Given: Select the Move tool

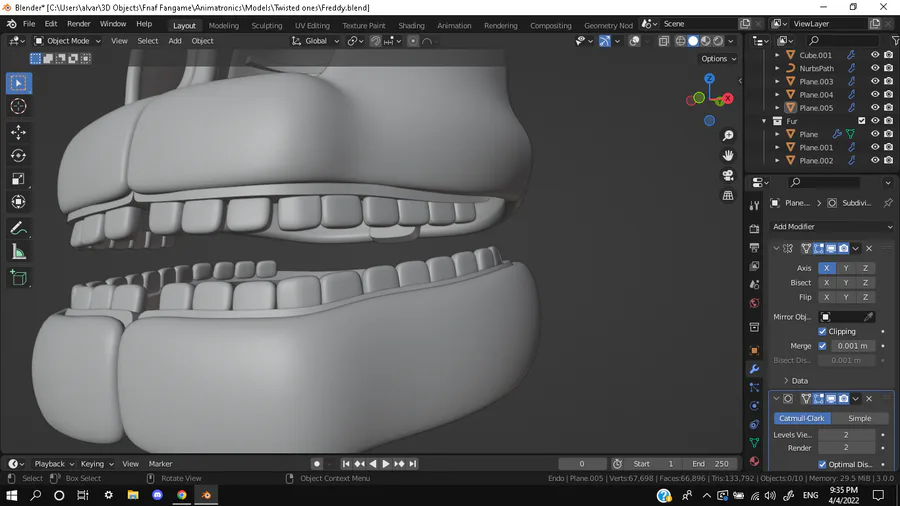Looking at the screenshot, I should [x=18, y=132].
